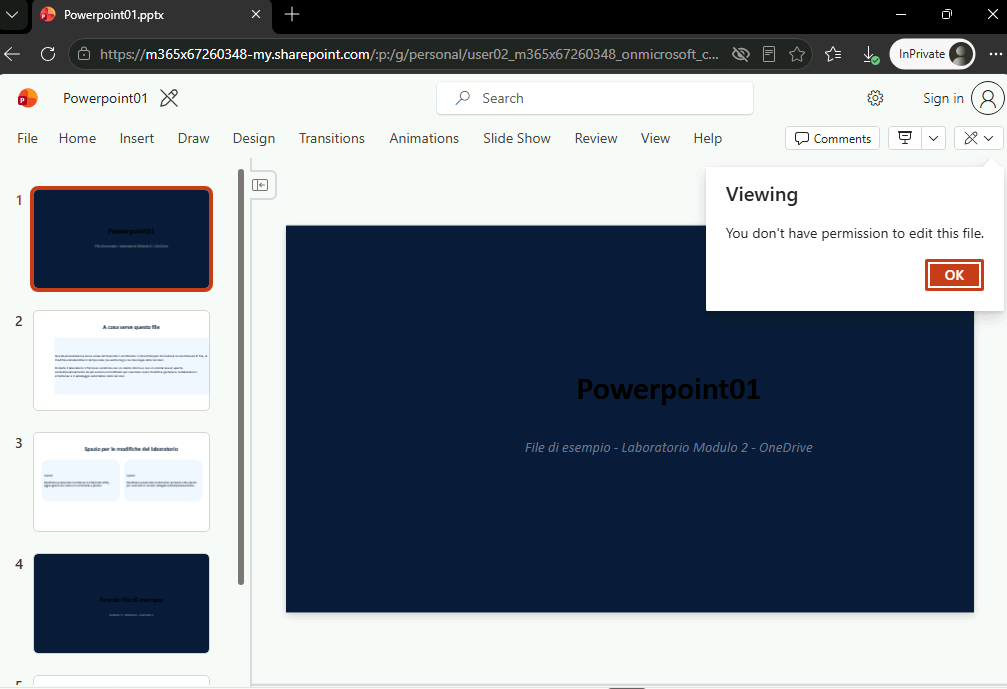This screenshot has height=689, width=1007.
Task: Open browser settings and more menu
Action: (995, 54)
